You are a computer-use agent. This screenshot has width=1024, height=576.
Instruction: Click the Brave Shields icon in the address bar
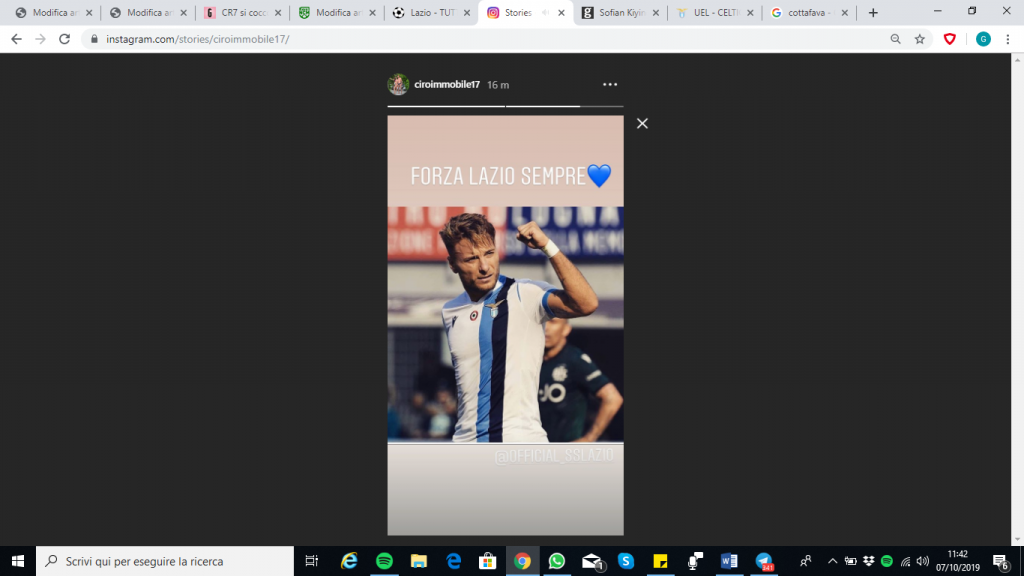point(950,40)
